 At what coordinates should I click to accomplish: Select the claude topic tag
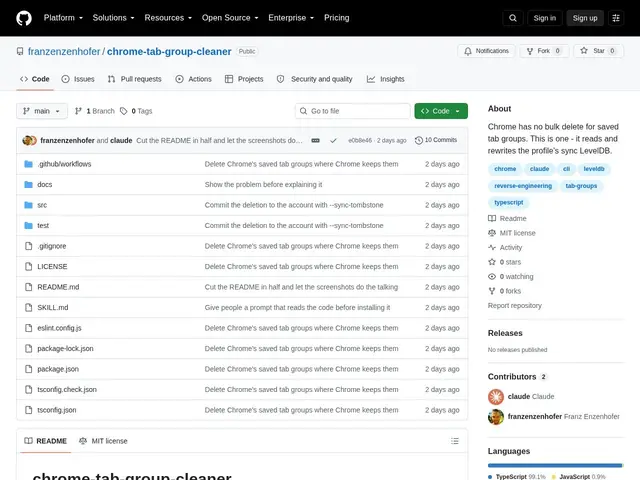539,169
